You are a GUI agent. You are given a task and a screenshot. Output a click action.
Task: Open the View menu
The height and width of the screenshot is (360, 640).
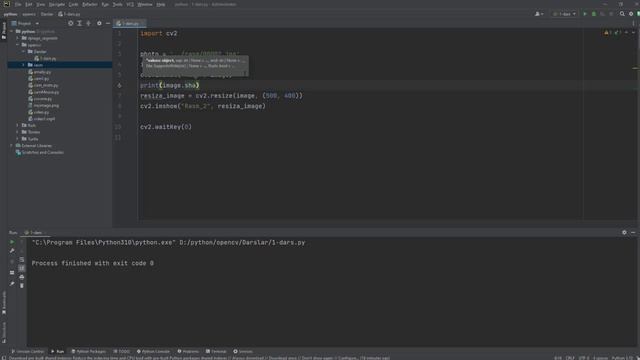point(40,4)
